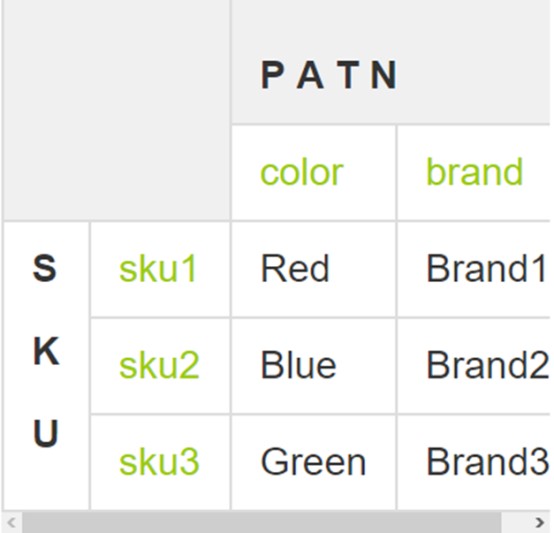Click the scrollbar track beside the right arrow

(x=515, y=522)
